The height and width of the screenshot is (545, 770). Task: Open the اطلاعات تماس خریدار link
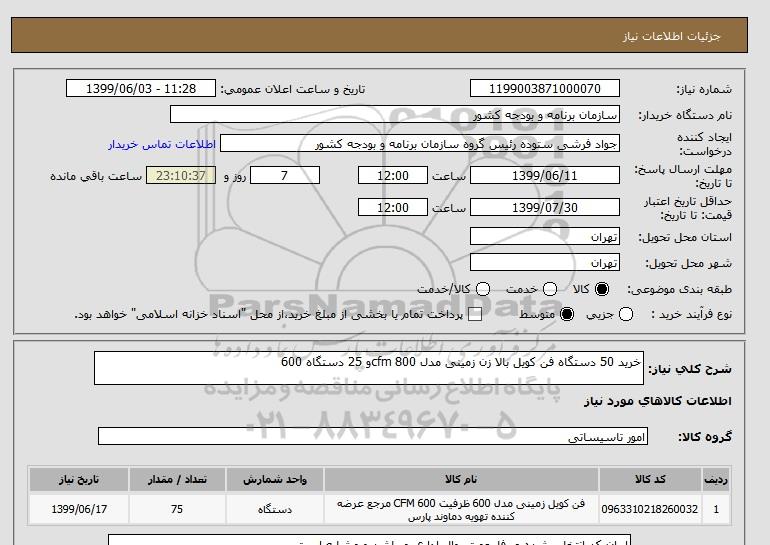click(162, 144)
